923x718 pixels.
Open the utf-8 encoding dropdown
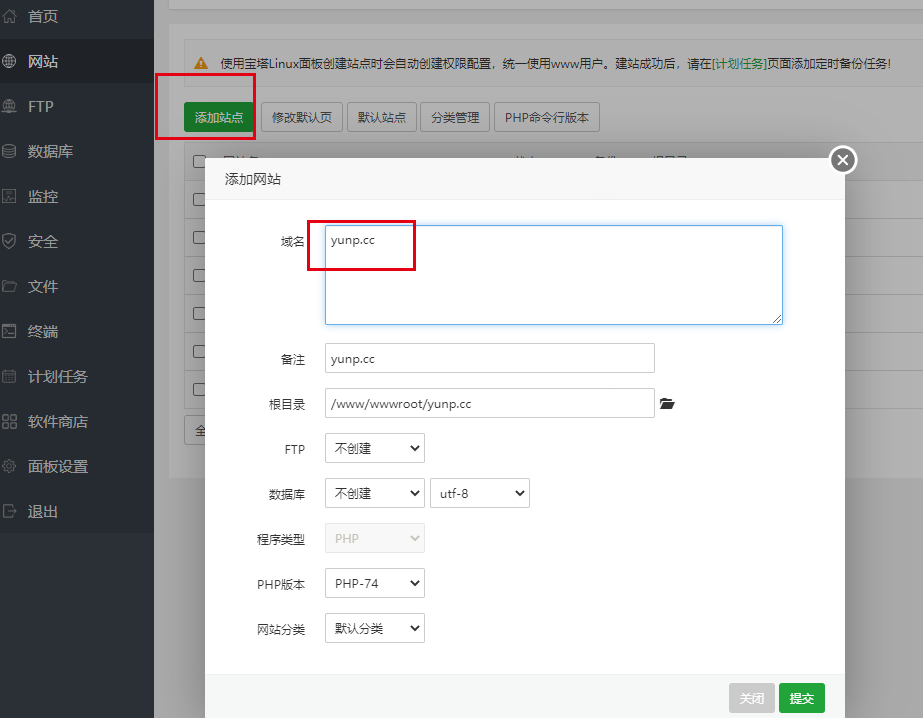pos(480,493)
